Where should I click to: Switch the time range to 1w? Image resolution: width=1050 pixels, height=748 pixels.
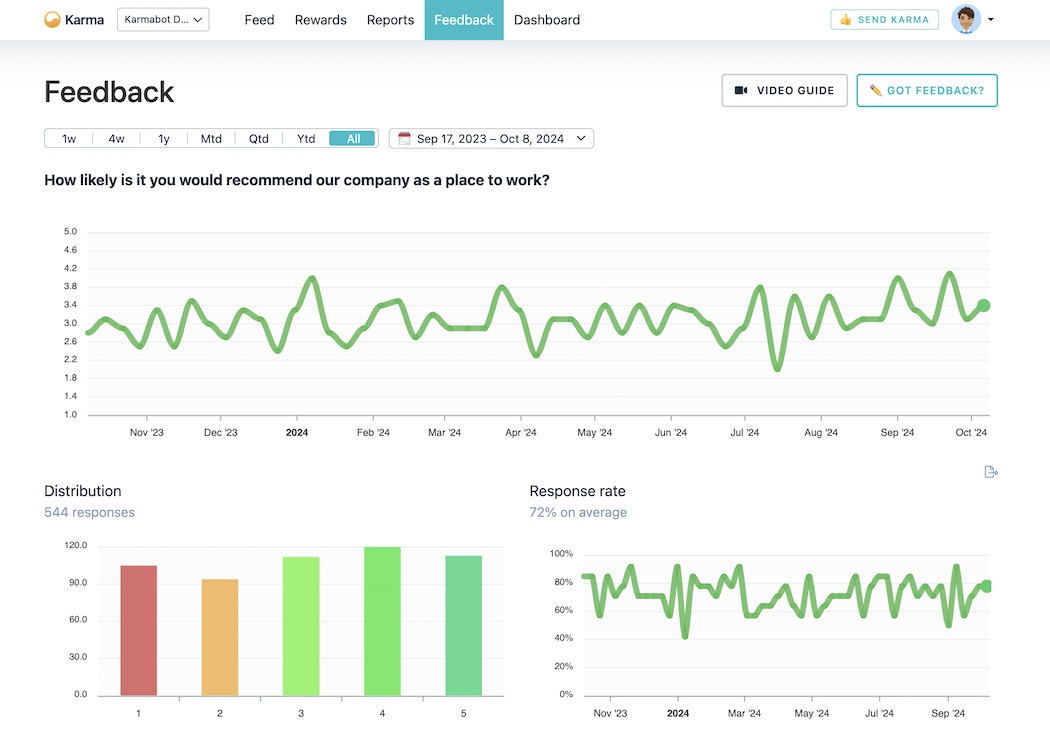click(68, 138)
